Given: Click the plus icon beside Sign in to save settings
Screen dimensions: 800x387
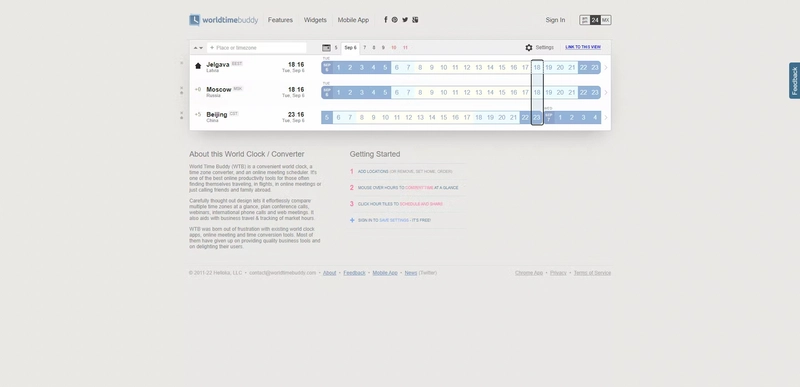Looking at the screenshot, I should (x=352, y=220).
